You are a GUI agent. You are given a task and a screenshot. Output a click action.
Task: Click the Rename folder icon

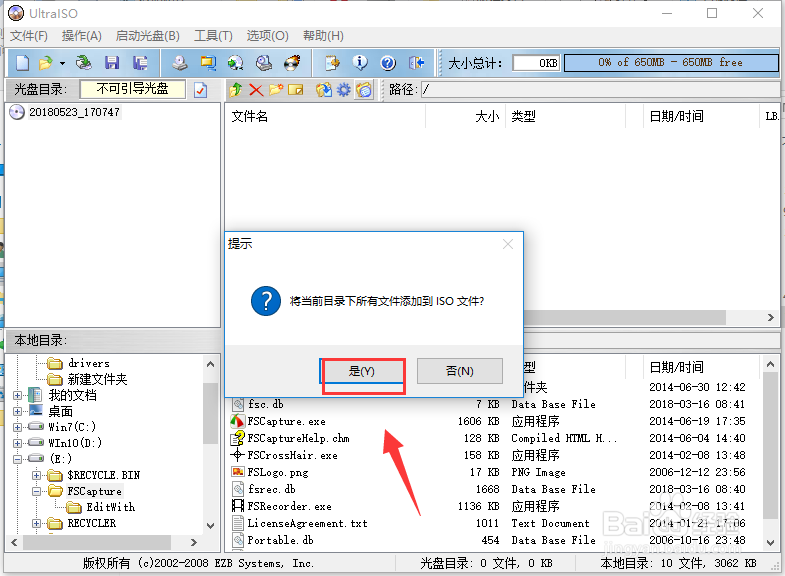pyautogui.click(x=296, y=90)
